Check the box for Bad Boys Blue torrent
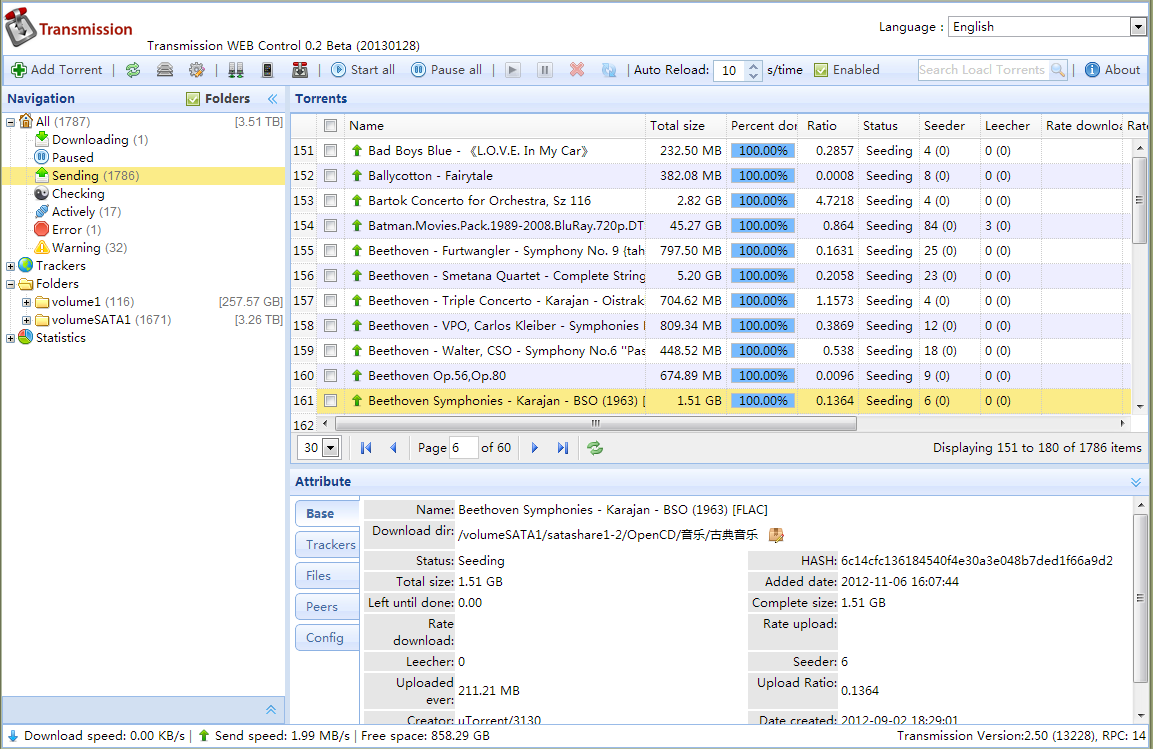Screen dimensions: 1153x749 (x=330, y=151)
